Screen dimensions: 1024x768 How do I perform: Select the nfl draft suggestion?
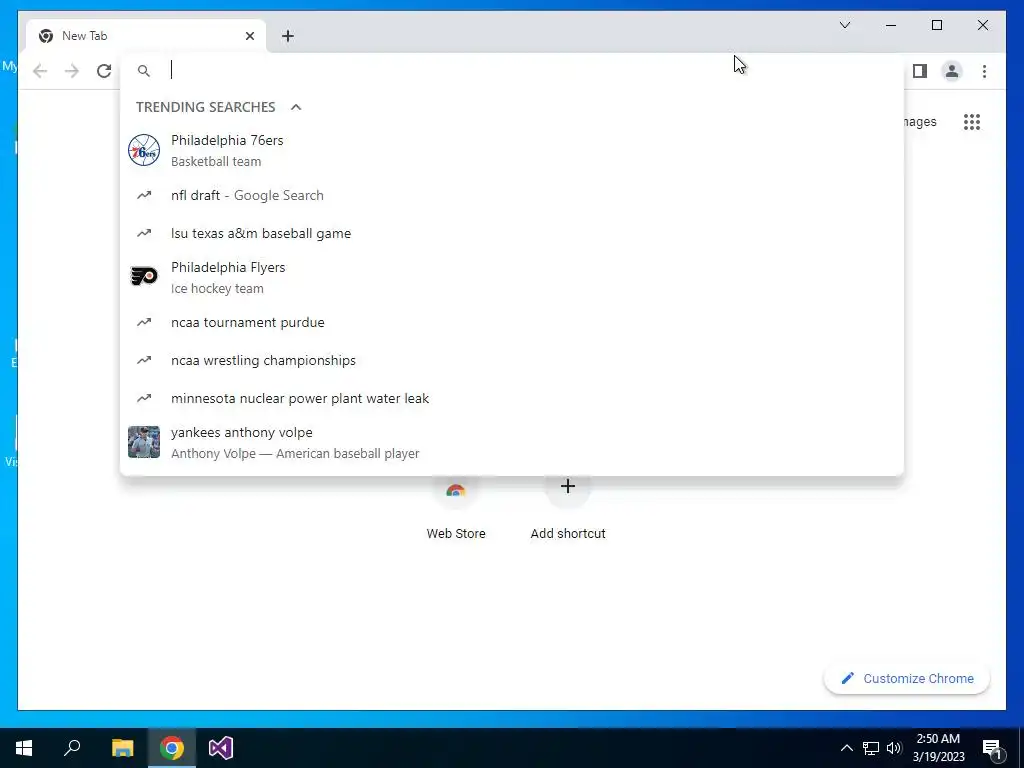click(x=513, y=195)
